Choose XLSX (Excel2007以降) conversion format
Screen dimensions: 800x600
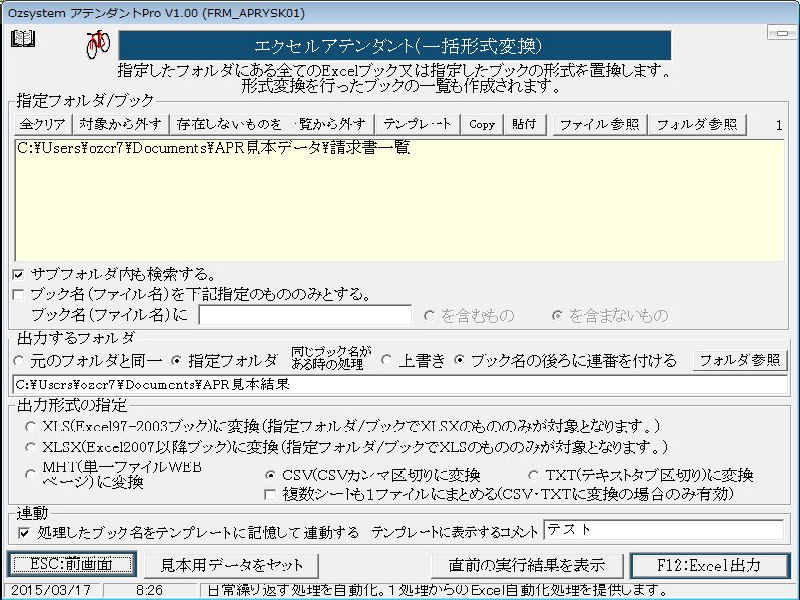pos(32,447)
